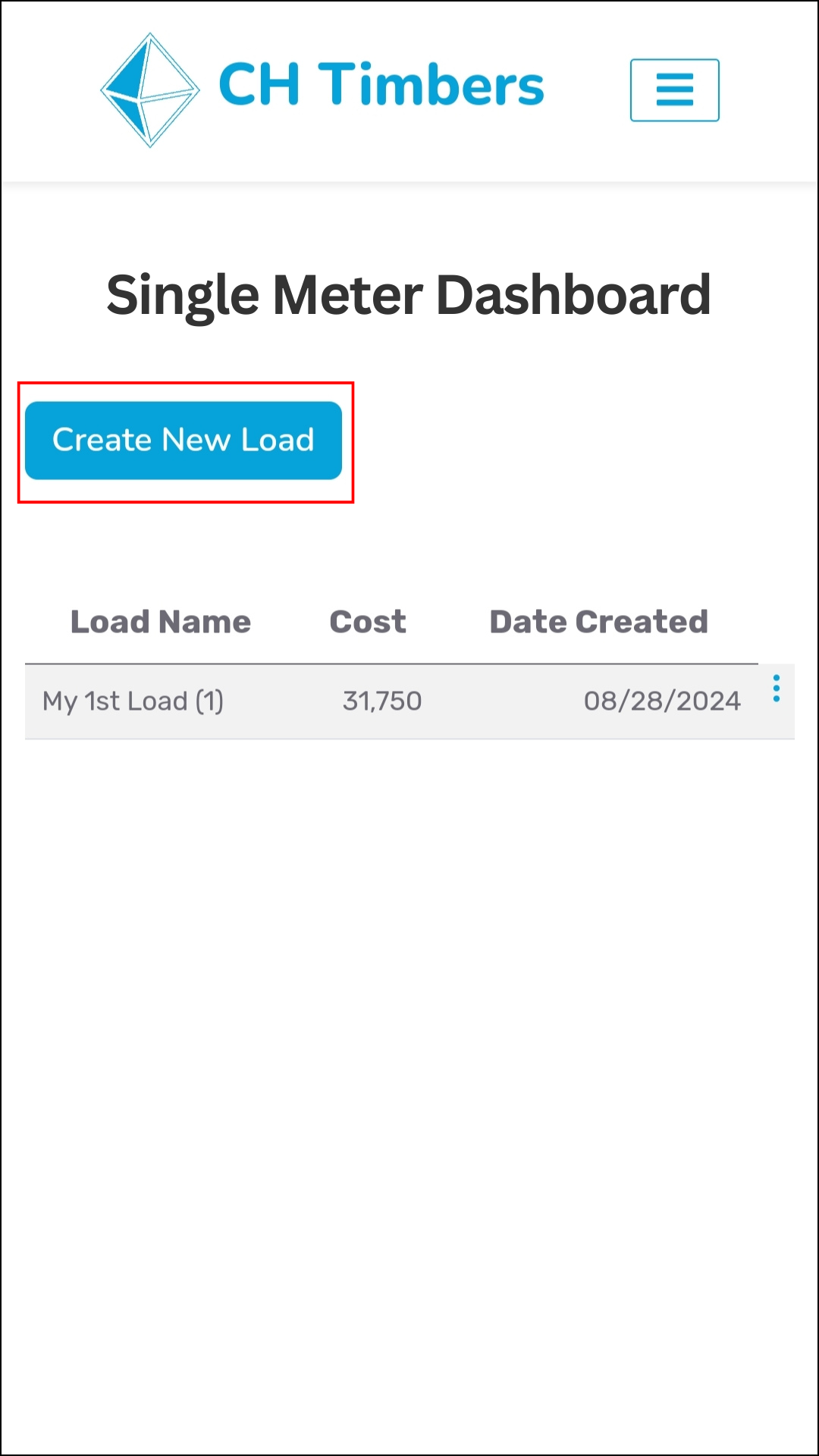Sort by the Cost column header
819x1456 pixels.
coord(368,622)
